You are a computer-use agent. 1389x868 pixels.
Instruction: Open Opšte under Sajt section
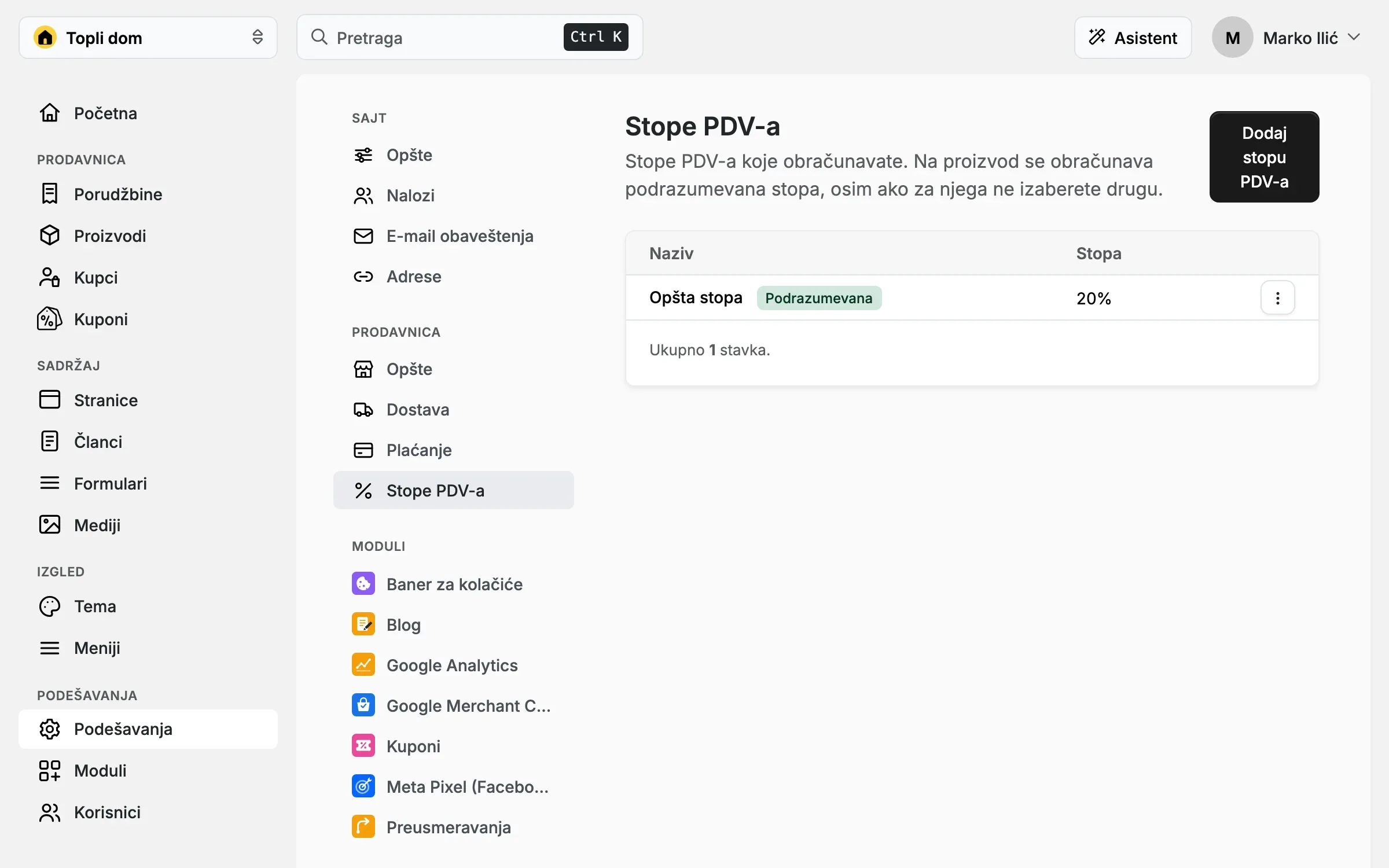click(x=454, y=155)
